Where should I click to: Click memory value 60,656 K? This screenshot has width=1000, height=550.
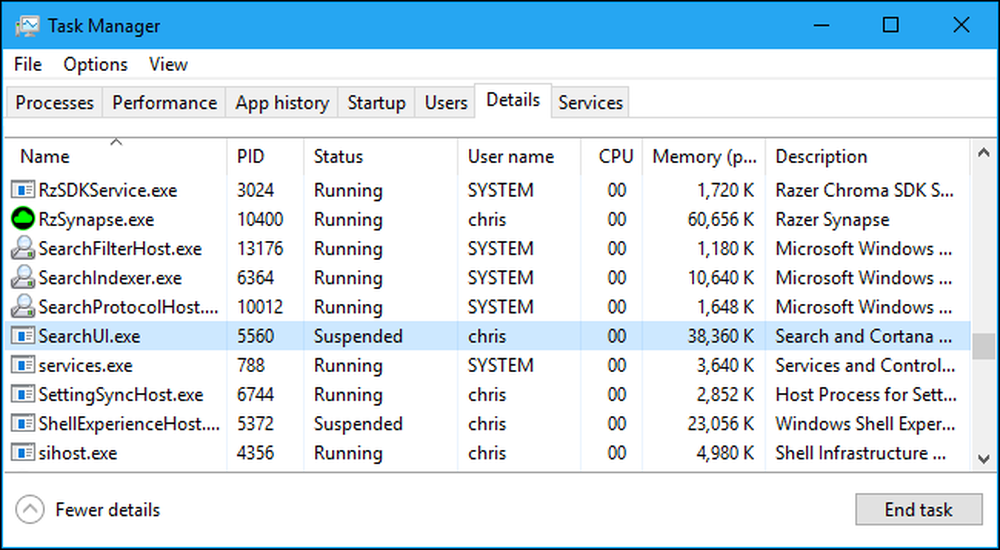click(x=721, y=219)
